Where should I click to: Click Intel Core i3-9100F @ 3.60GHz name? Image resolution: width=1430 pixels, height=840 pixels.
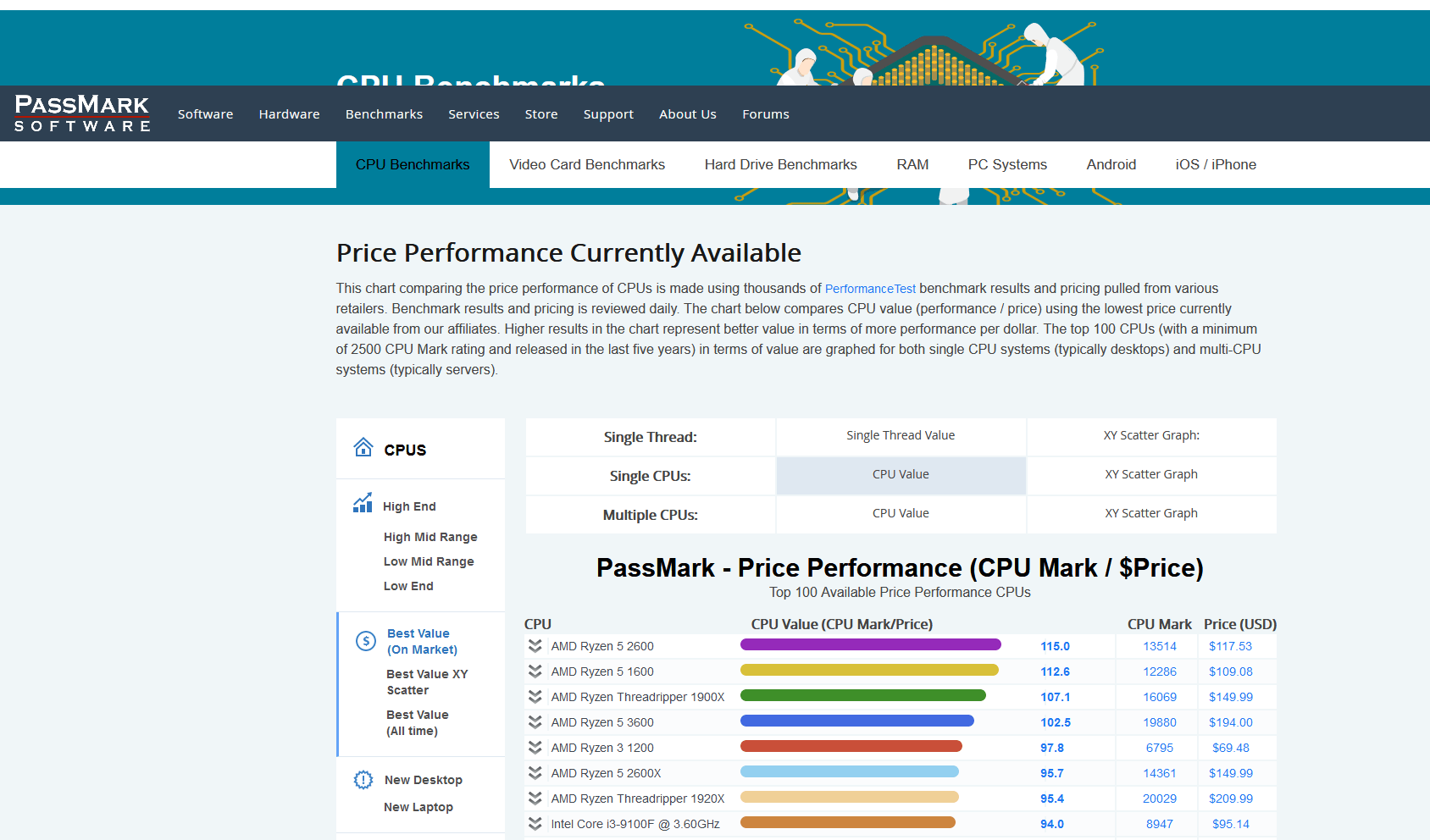[x=635, y=824]
